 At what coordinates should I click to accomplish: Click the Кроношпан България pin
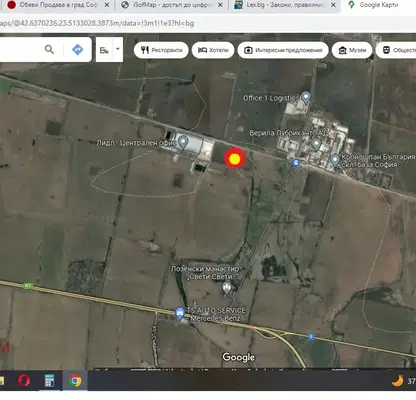click(x=335, y=160)
